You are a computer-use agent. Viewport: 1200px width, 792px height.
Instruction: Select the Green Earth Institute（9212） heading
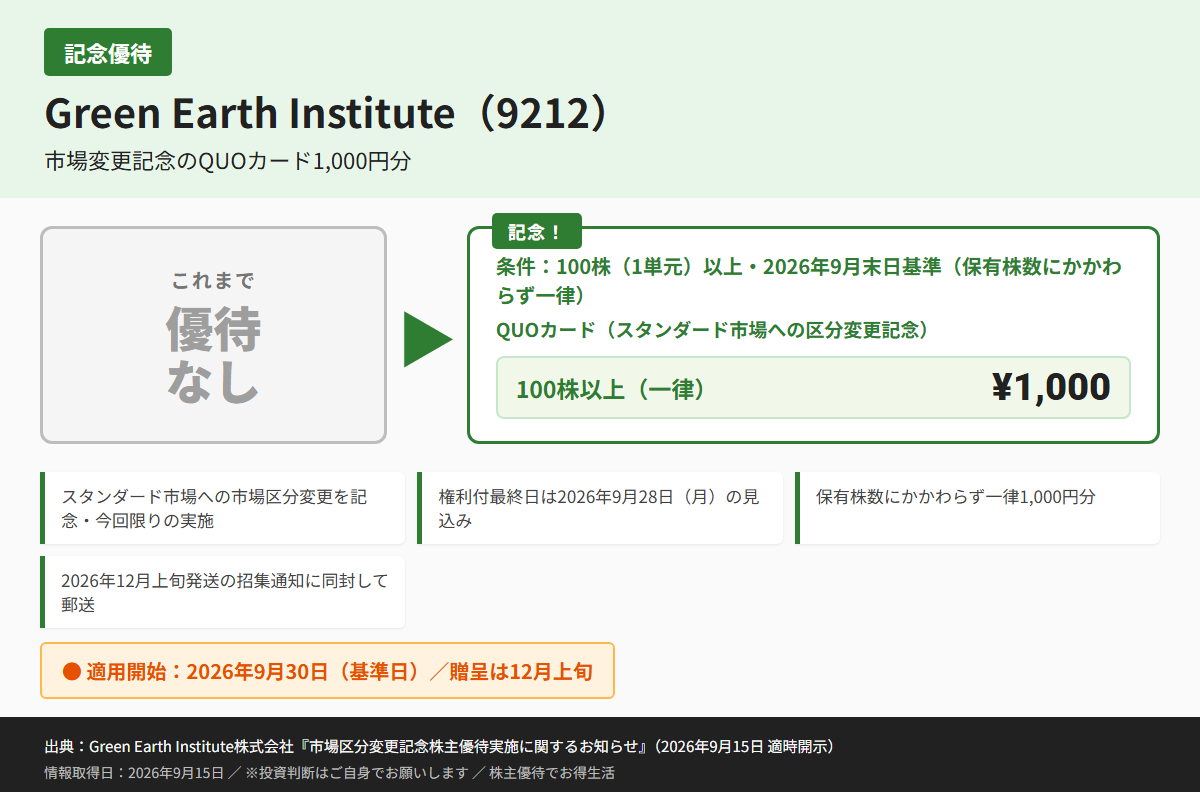pos(327,114)
